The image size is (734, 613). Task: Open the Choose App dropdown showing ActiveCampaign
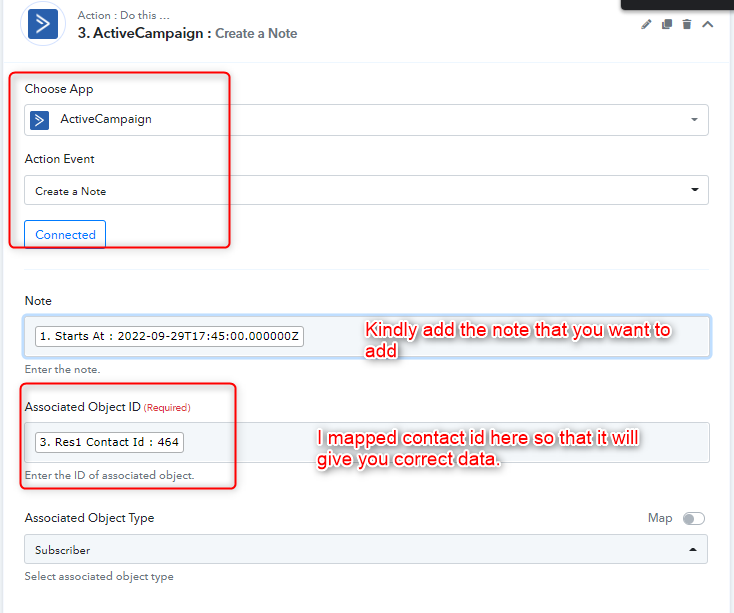(x=366, y=120)
